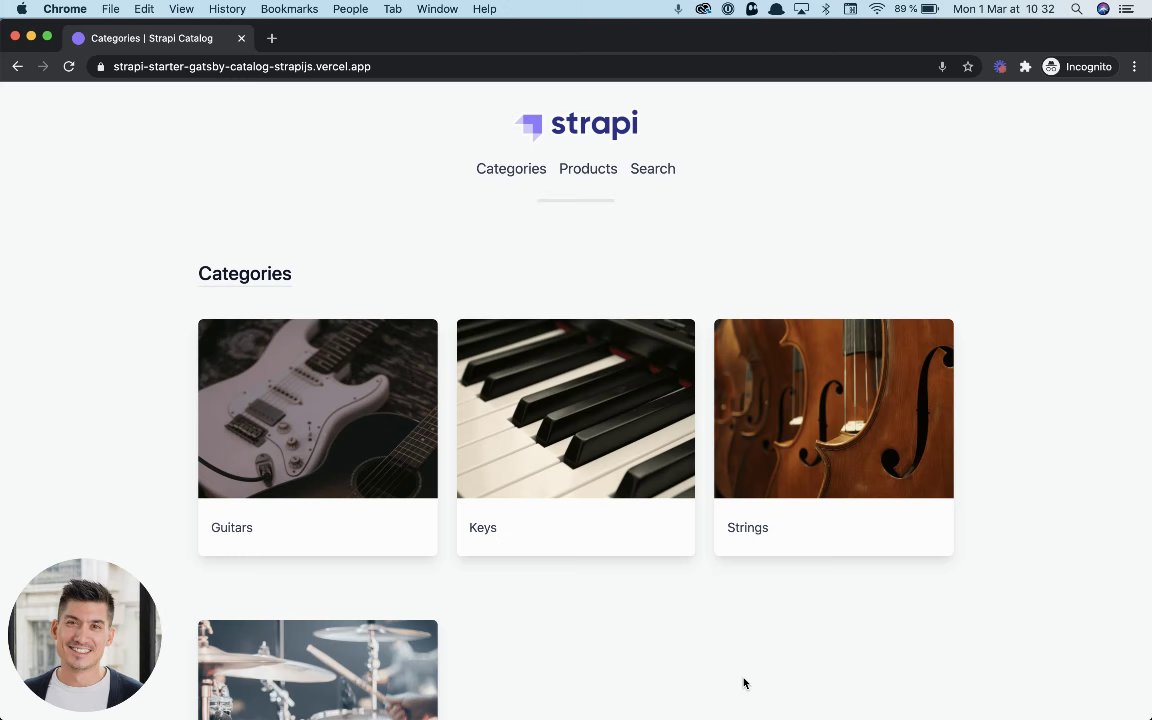
Task: Click the battery status icon
Action: (x=930, y=9)
